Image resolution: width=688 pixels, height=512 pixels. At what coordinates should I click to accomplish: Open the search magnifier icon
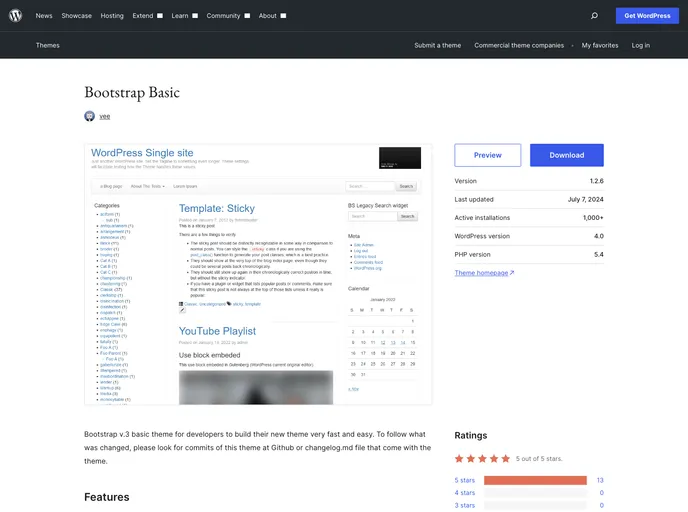click(x=594, y=16)
